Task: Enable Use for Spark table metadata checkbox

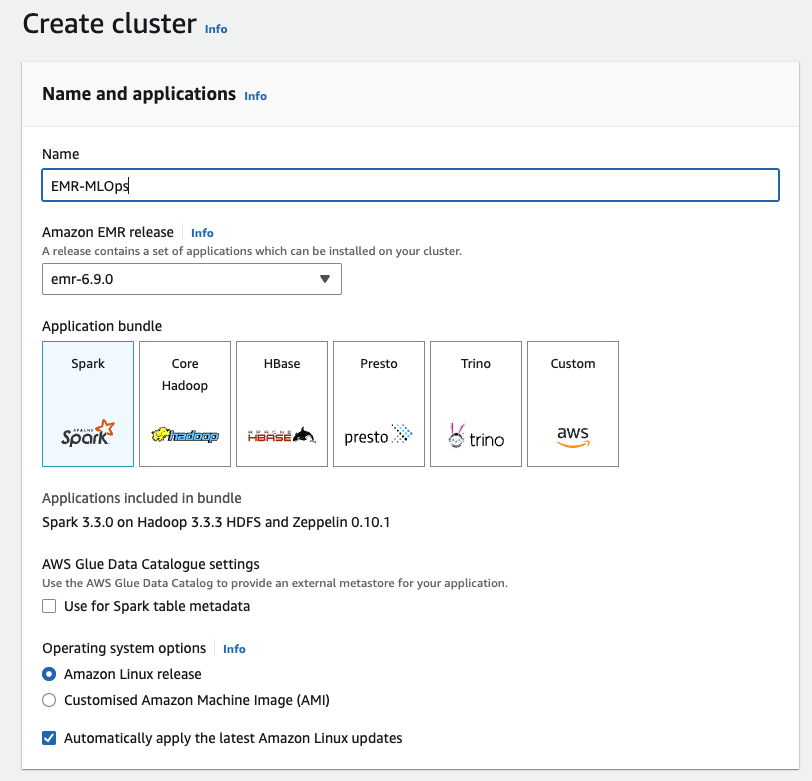Action: [49, 606]
